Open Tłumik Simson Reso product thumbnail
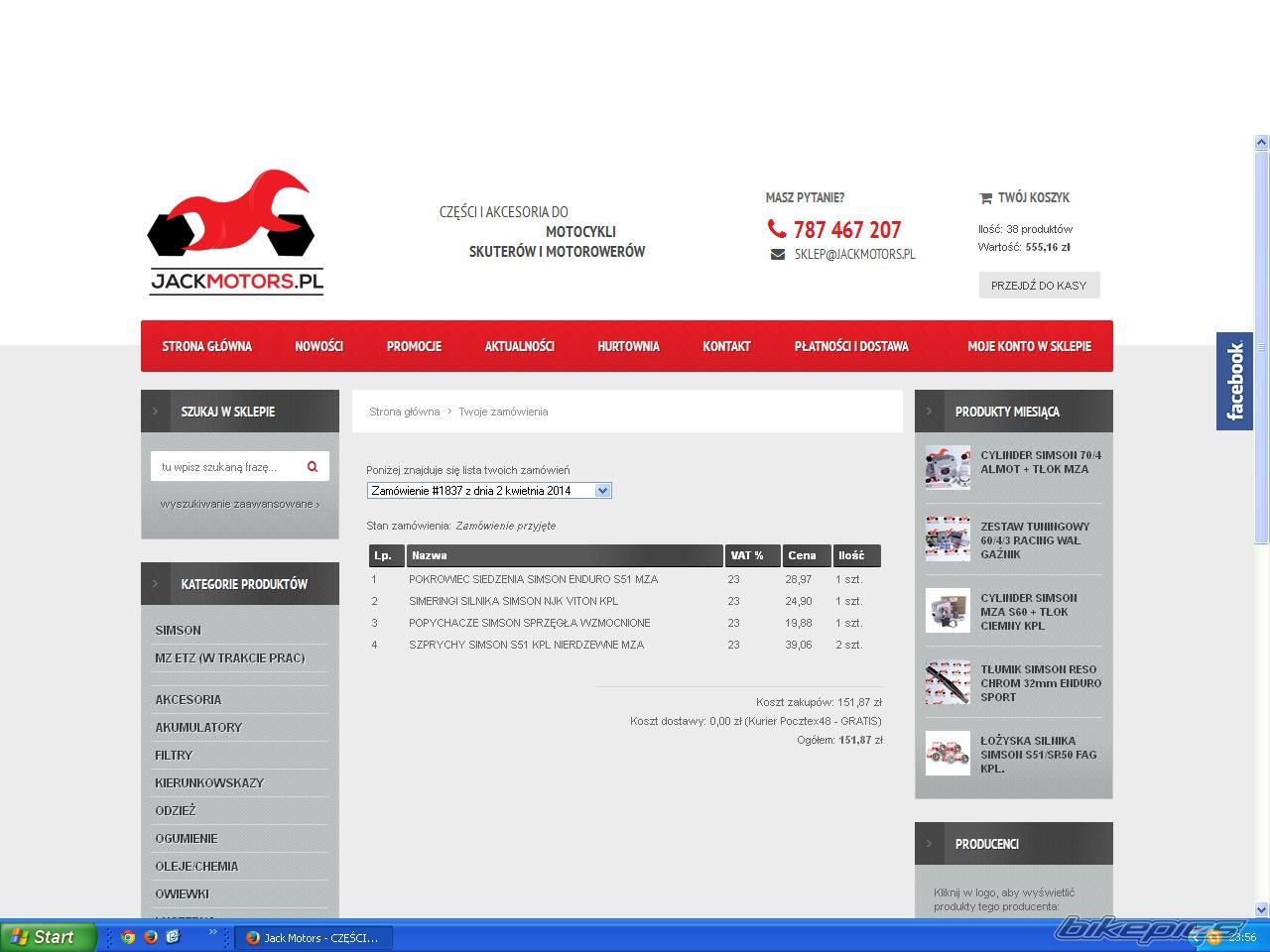1270x952 pixels. [948, 683]
